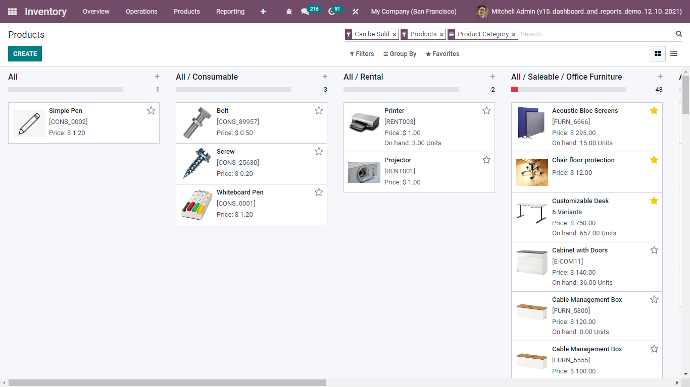Click the All column progress bar
Viewport: 690px width, 387px height.
coord(65,89)
